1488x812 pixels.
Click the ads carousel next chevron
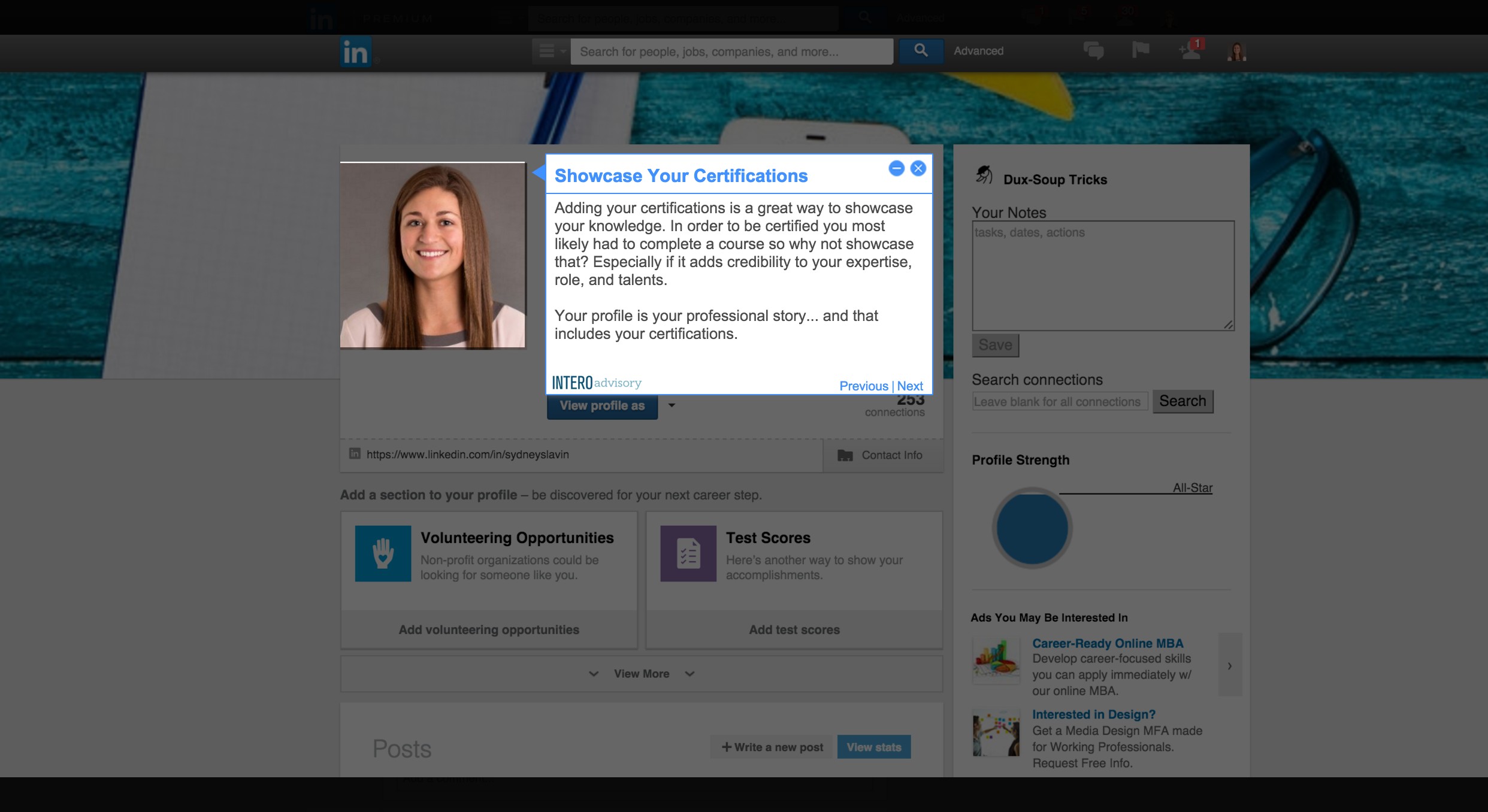pos(1230,665)
